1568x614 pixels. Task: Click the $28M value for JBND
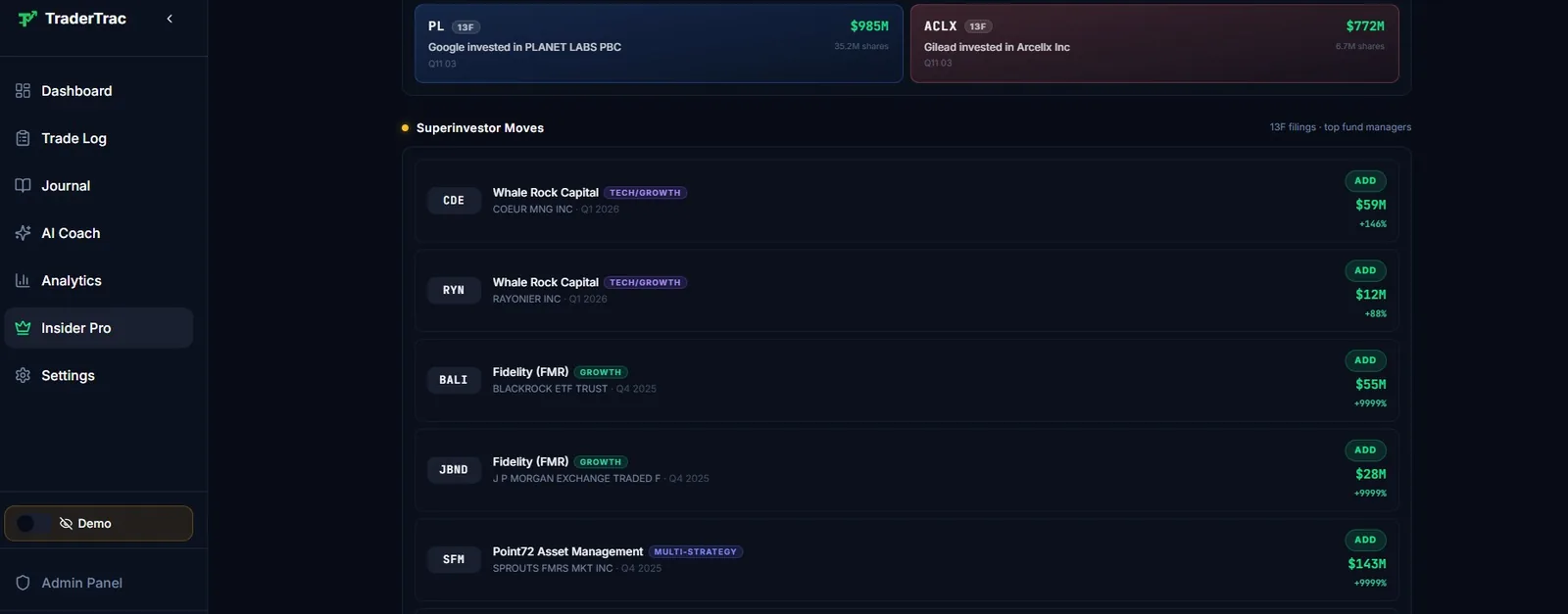1370,474
